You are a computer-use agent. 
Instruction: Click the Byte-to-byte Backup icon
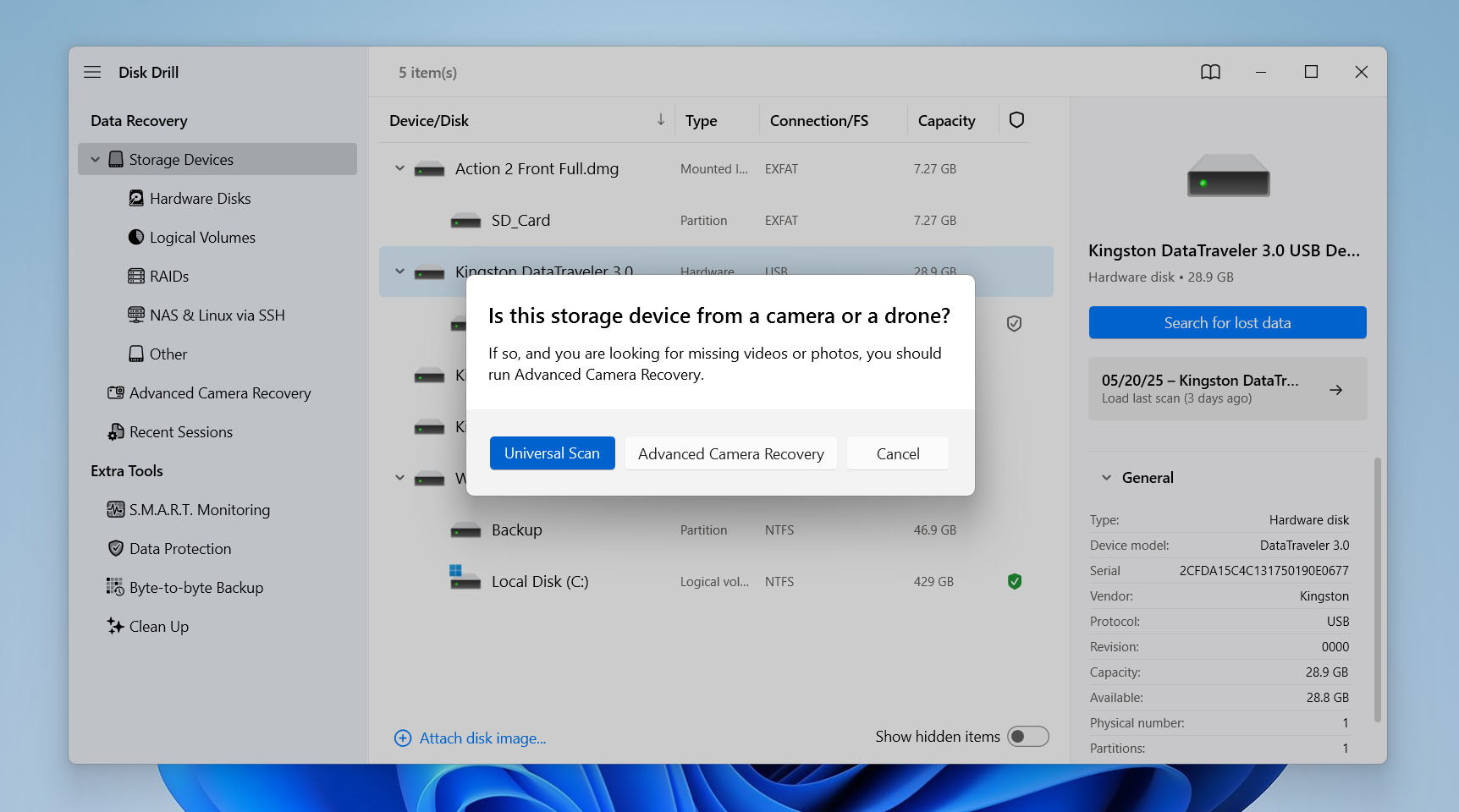click(x=115, y=586)
